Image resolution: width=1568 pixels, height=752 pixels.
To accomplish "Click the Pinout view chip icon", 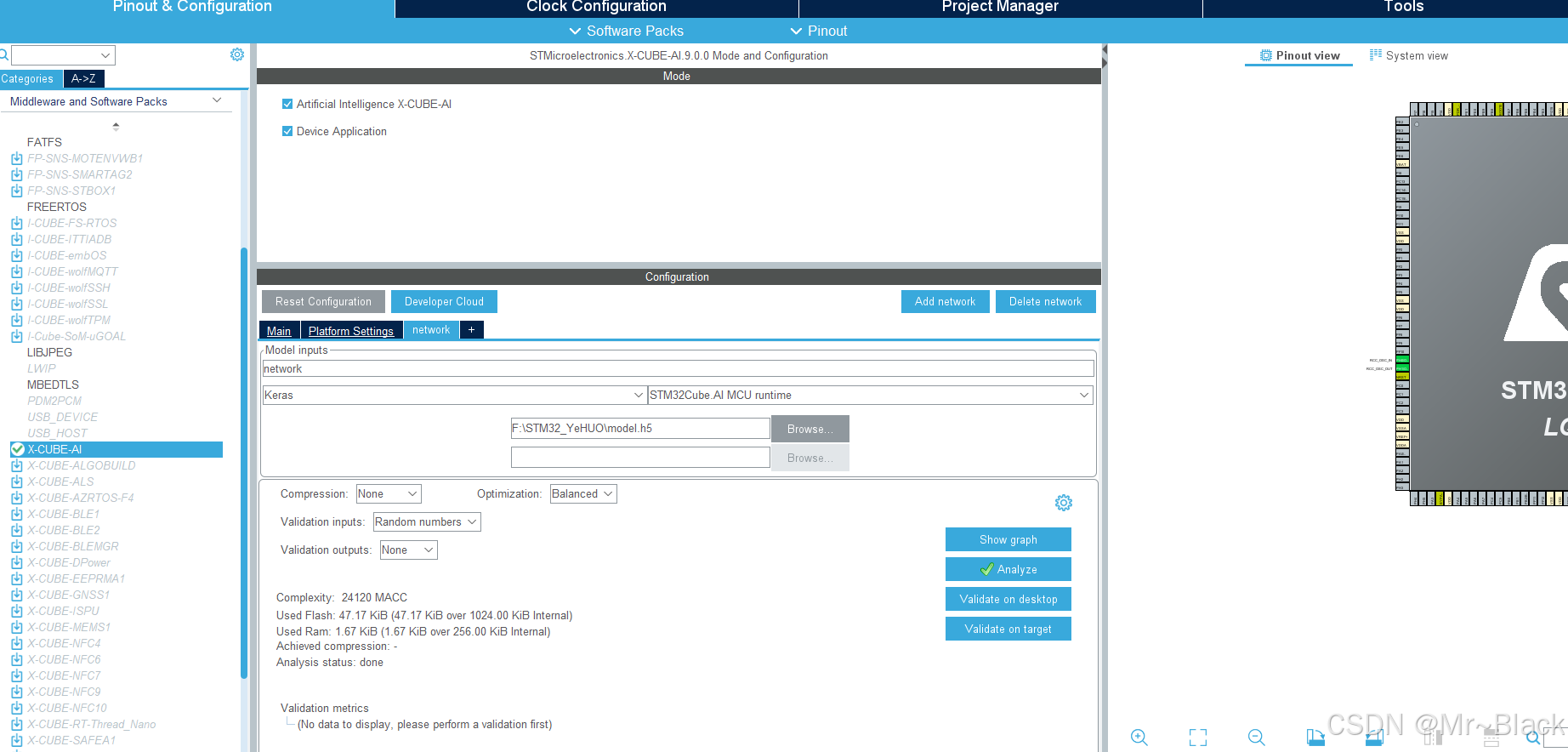I will tap(1266, 55).
